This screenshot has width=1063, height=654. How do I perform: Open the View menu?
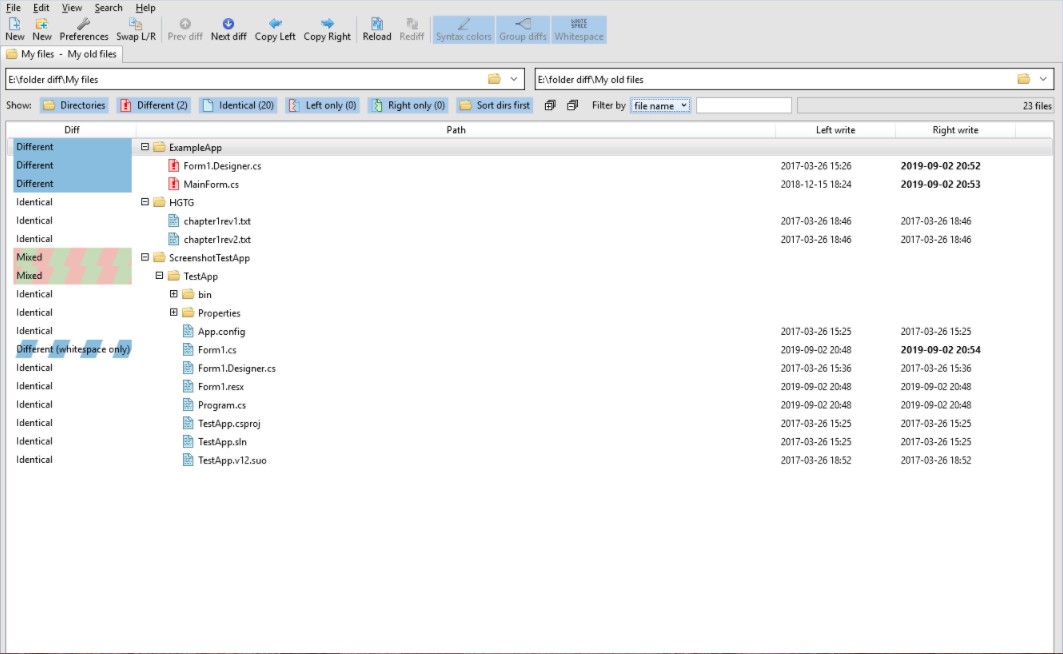pos(71,7)
